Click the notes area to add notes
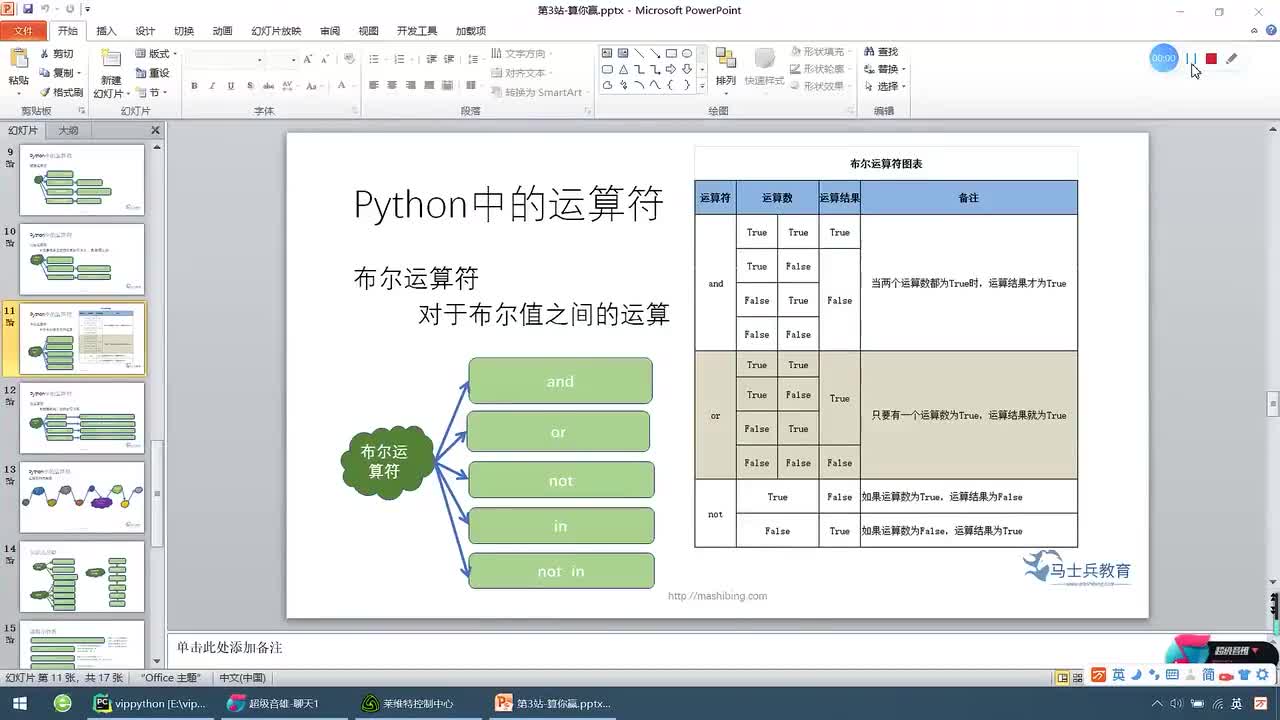Screen dimensions: 1280x720 pos(715,648)
